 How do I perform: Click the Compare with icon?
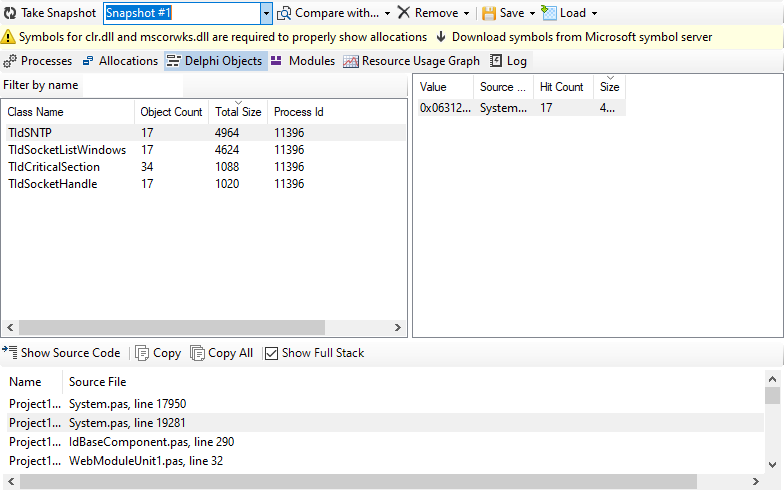[284, 13]
